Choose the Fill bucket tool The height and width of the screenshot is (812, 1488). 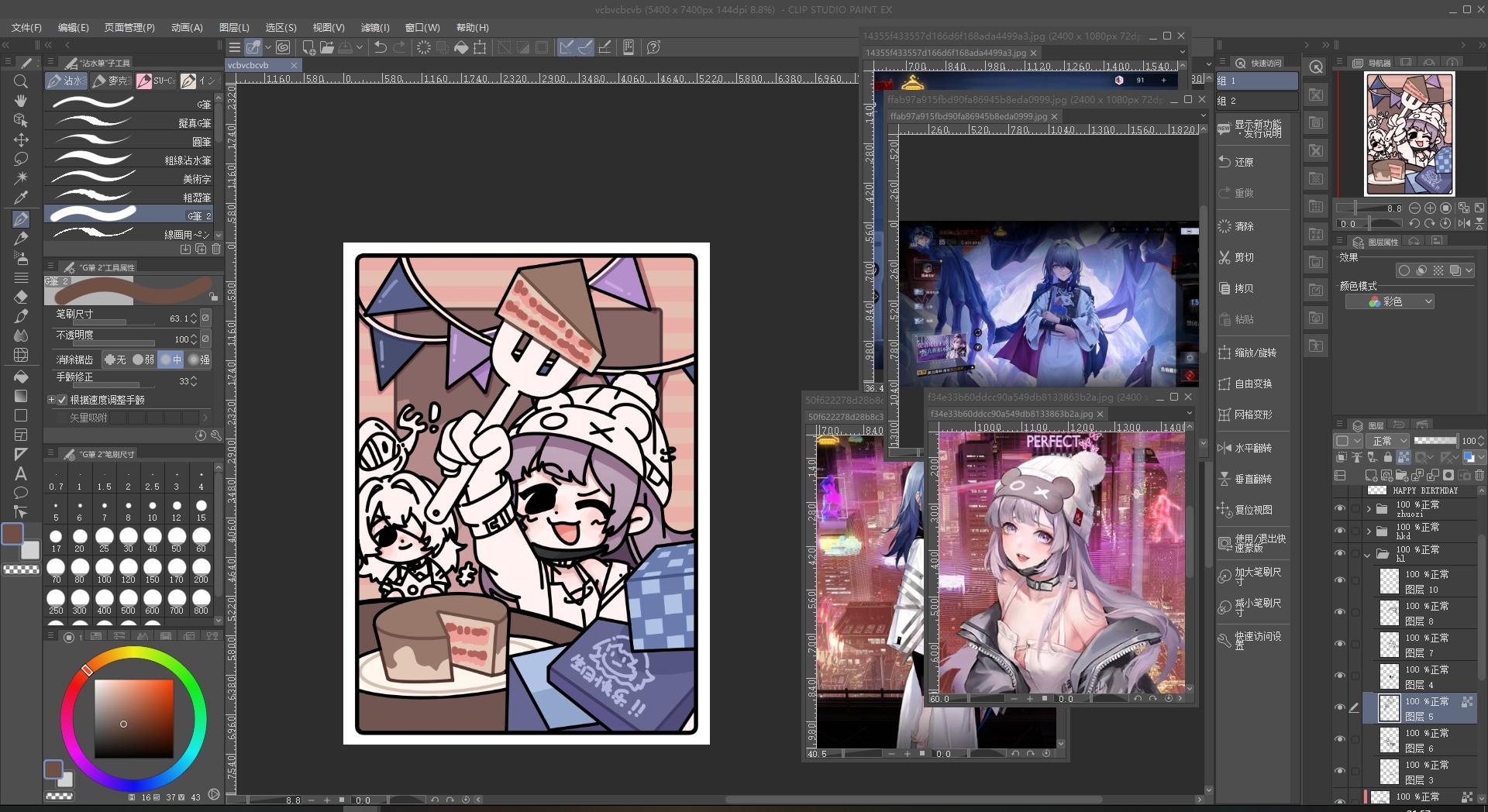click(x=21, y=377)
